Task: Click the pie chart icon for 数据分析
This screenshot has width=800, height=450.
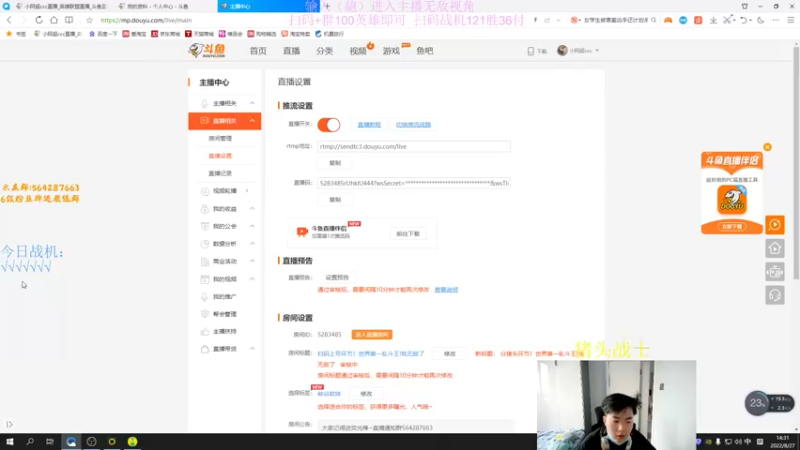Action: point(205,244)
